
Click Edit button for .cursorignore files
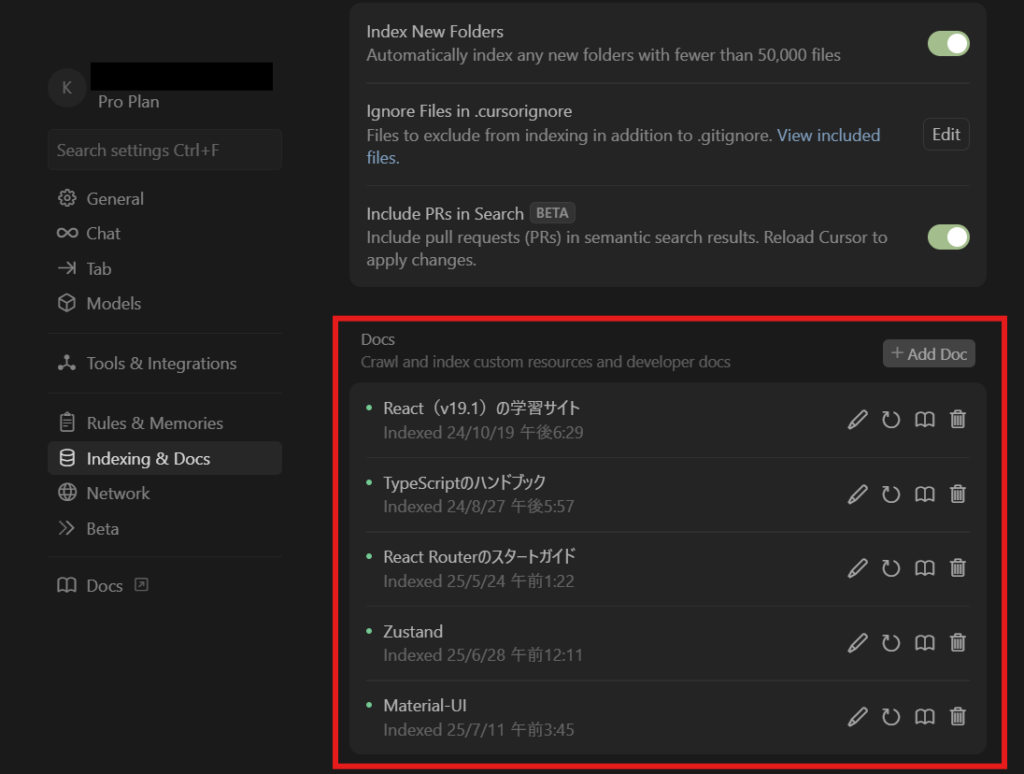pyautogui.click(x=946, y=135)
